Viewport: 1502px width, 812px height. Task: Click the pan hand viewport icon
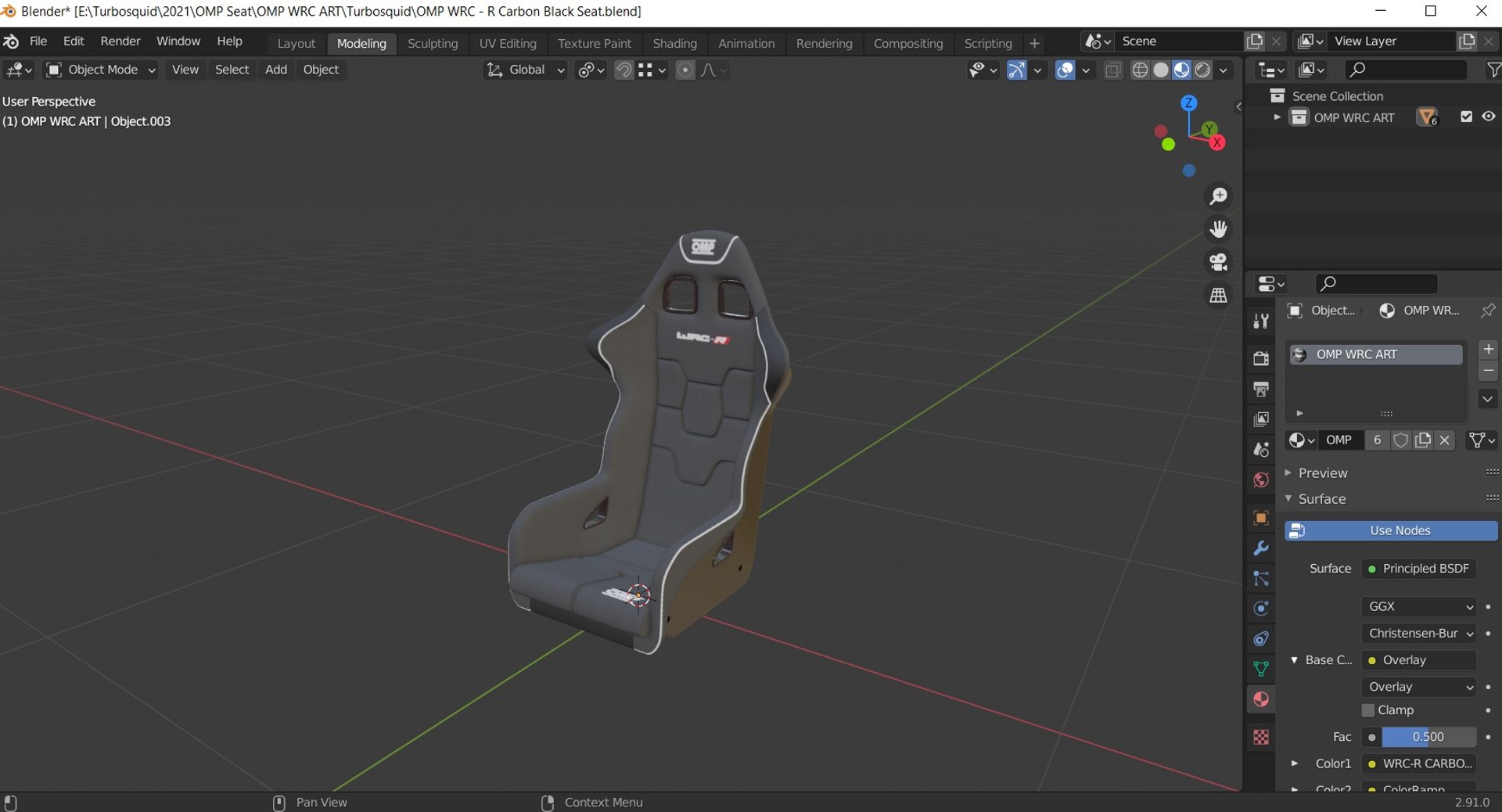pos(1218,229)
